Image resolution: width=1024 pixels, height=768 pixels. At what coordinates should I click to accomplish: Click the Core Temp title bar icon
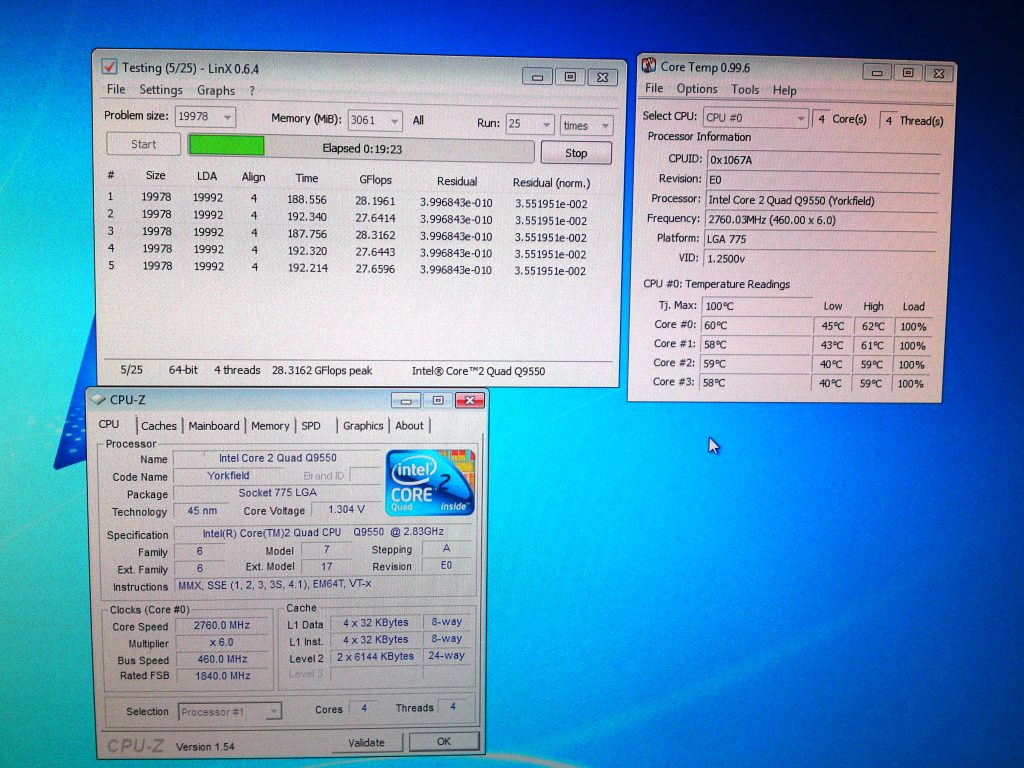tap(648, 65)
